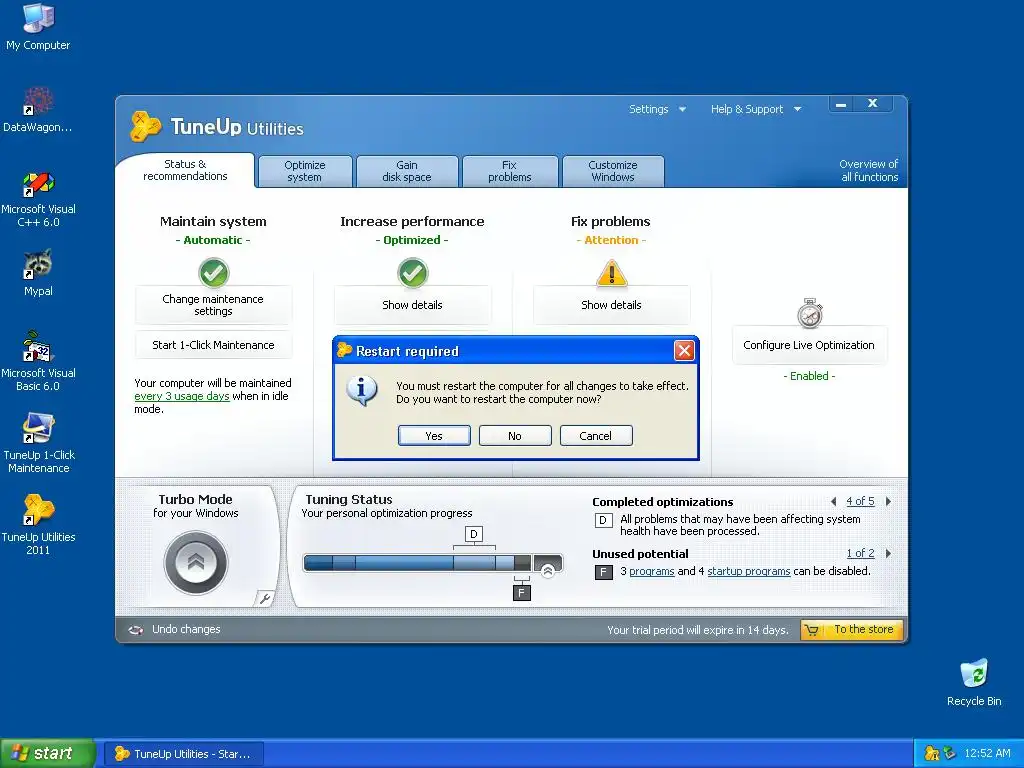Open the programs link in Unused potential

[x=652, y=571]
